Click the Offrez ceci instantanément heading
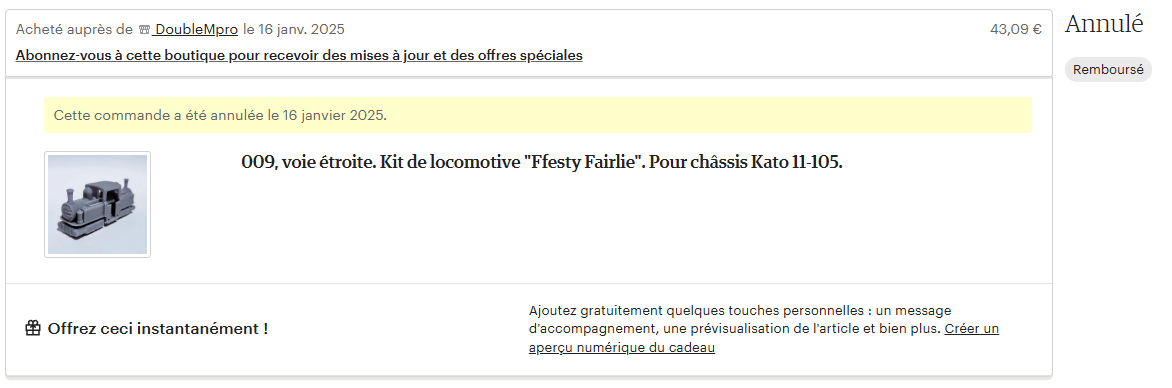Image resolution: width=1172 pixels, height=388 pixels. tap(158, 329)
